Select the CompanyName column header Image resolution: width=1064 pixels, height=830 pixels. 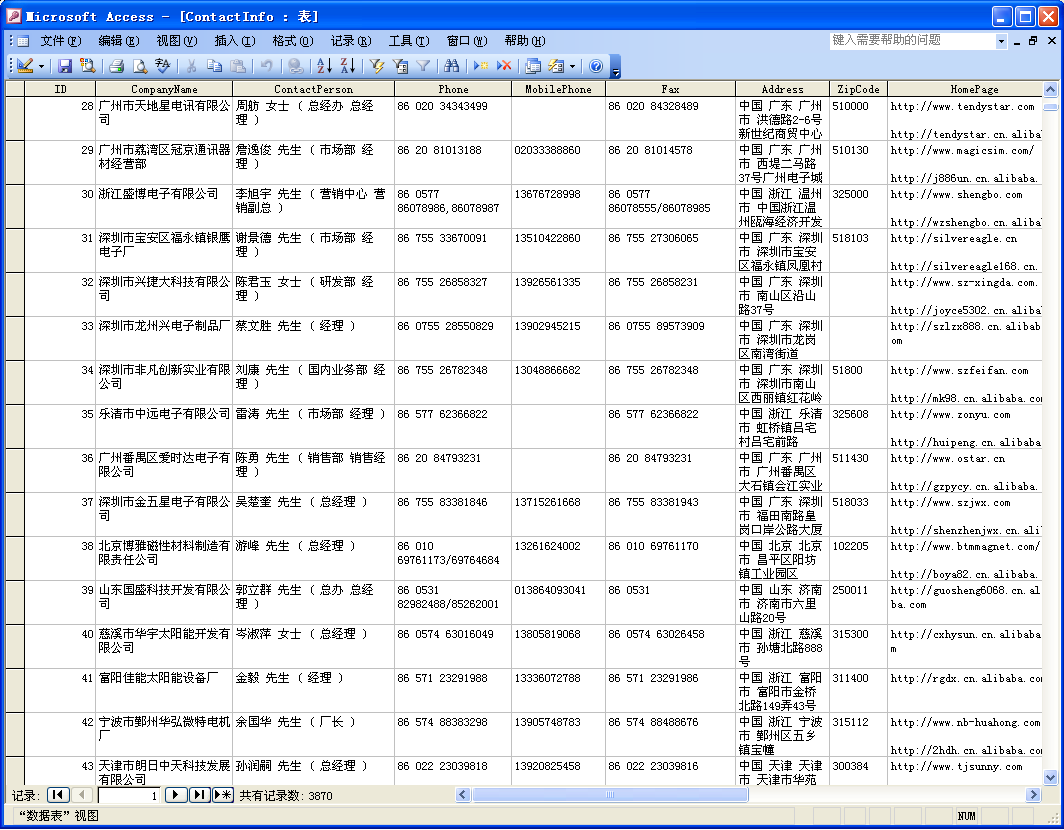164,89
